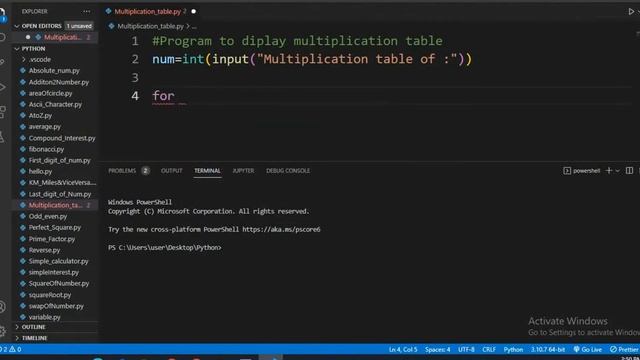Open Perfect_Square.py file
This screenshot has height=360, width=640.
click(55, 227)
